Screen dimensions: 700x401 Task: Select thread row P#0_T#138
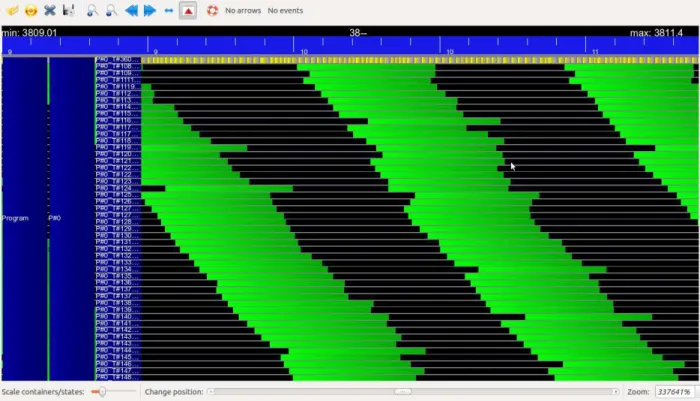click(117, 303)
